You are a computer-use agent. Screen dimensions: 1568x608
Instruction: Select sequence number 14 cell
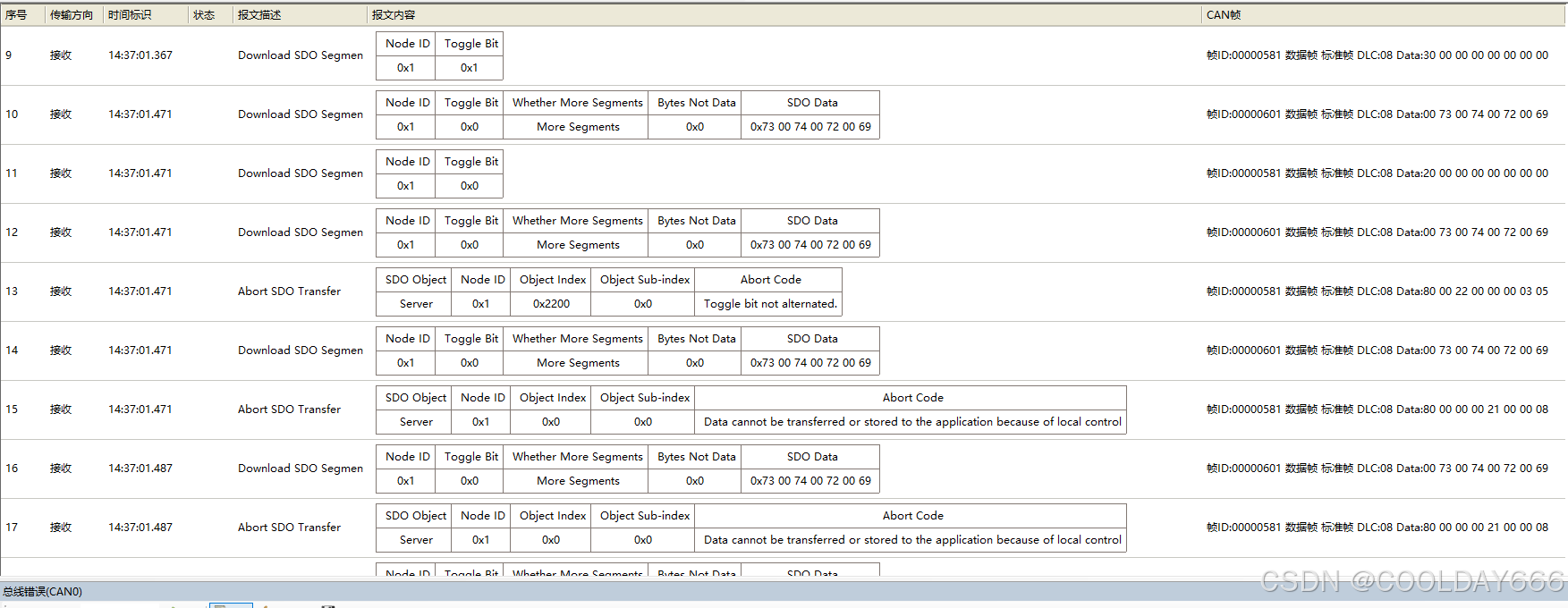click(x=12, y=350)
